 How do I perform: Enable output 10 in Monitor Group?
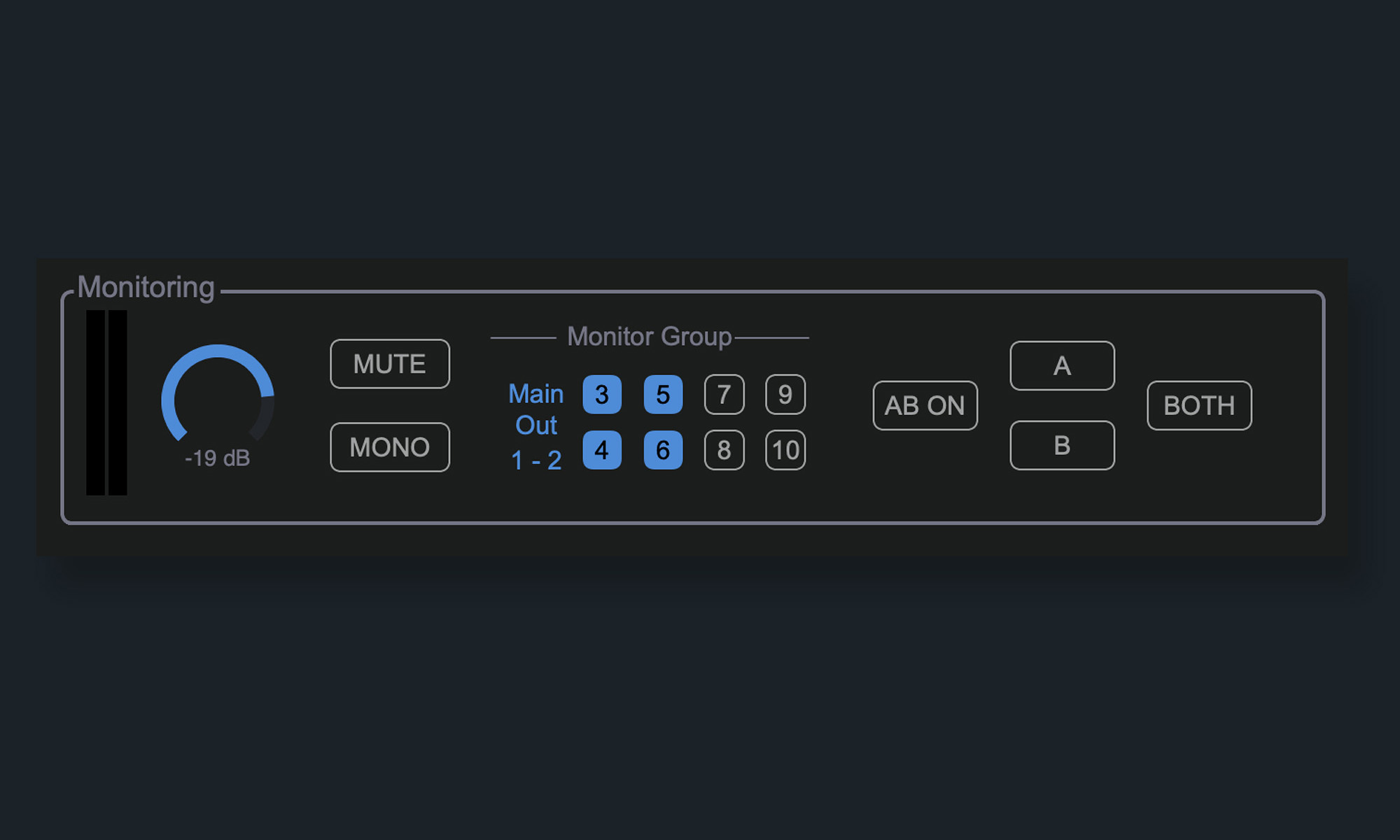[x=785, y=450]
